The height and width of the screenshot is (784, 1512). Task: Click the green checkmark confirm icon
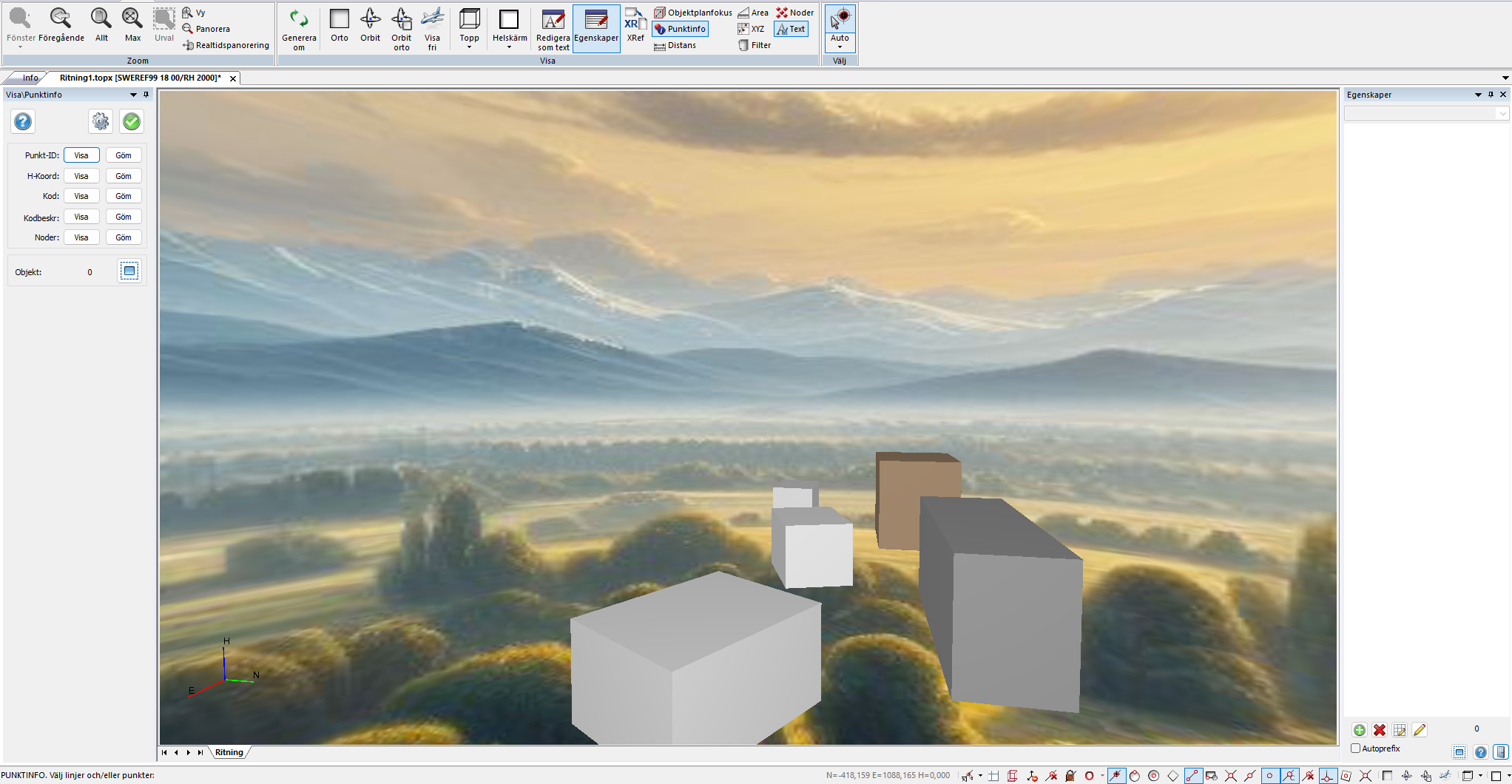click(132, 121)
